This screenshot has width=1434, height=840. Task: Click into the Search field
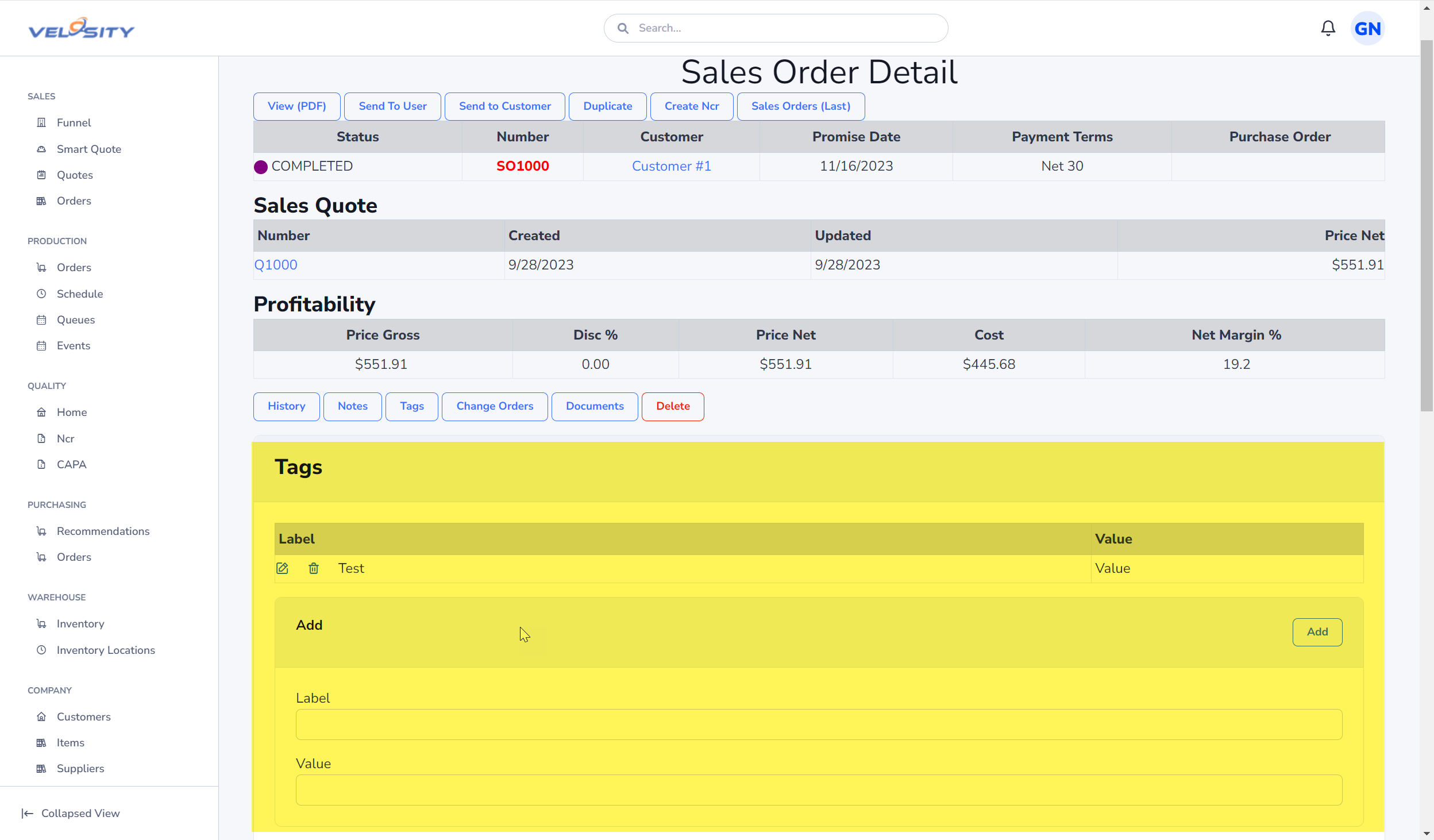point(776,28)
